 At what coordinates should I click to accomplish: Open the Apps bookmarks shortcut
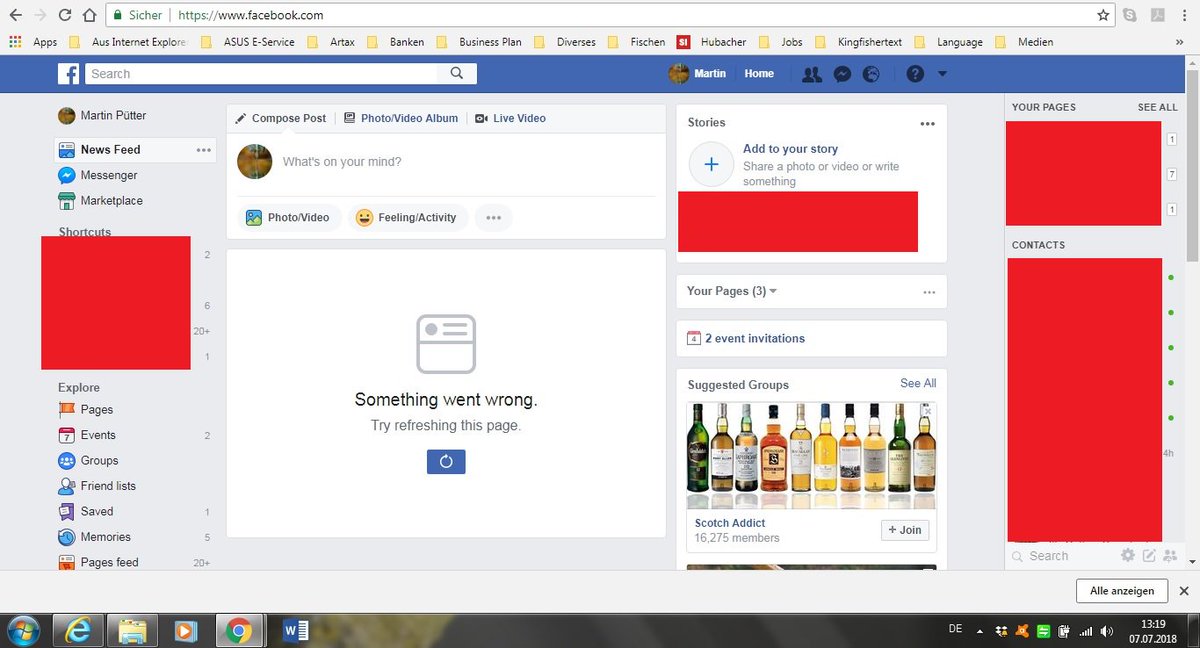coord(33,43)
